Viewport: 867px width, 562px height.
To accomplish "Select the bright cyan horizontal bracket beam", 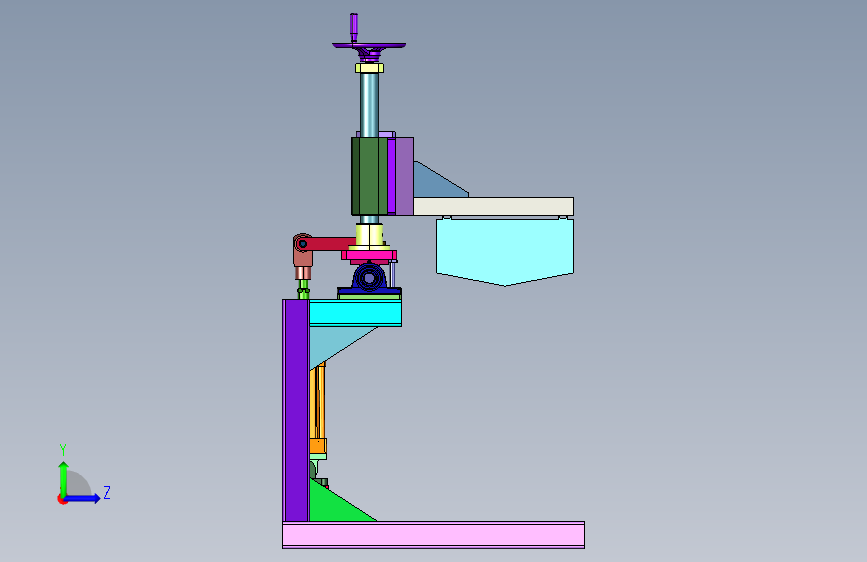I will pos(355,313).
